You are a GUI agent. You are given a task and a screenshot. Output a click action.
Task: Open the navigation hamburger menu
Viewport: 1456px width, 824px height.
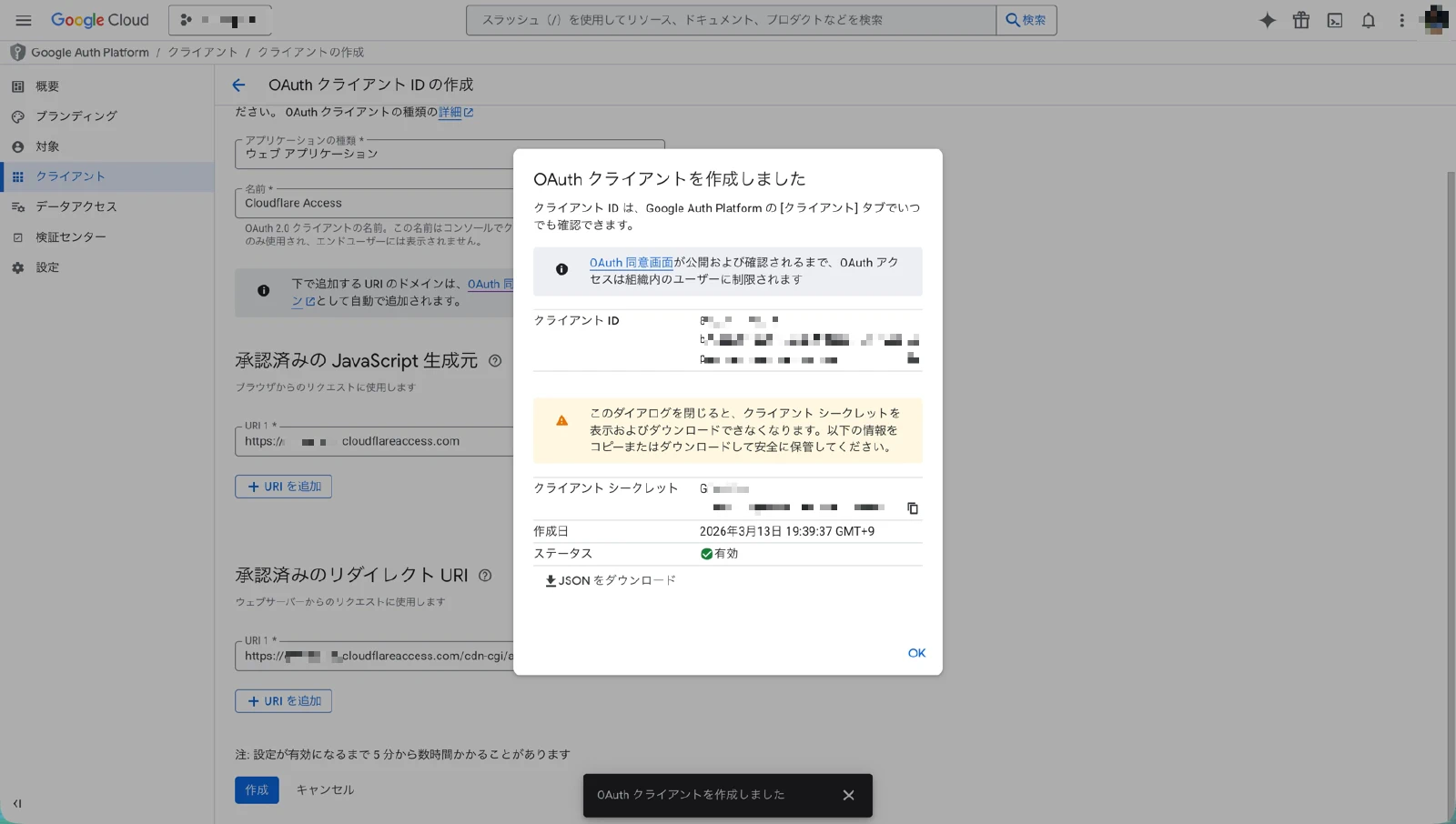[x=23, y=20]
